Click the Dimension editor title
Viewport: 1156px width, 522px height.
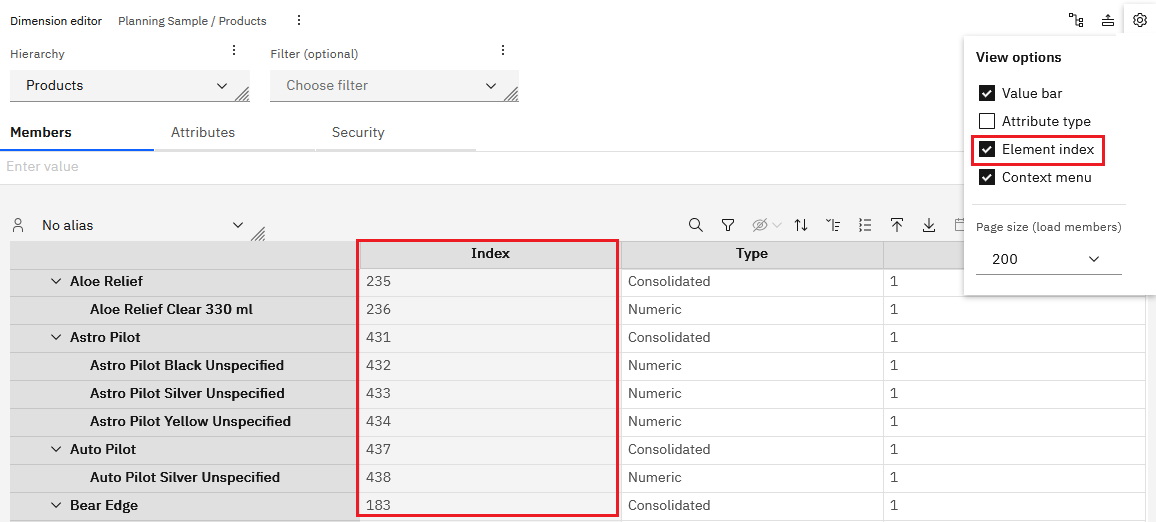(x=56, y=21)
